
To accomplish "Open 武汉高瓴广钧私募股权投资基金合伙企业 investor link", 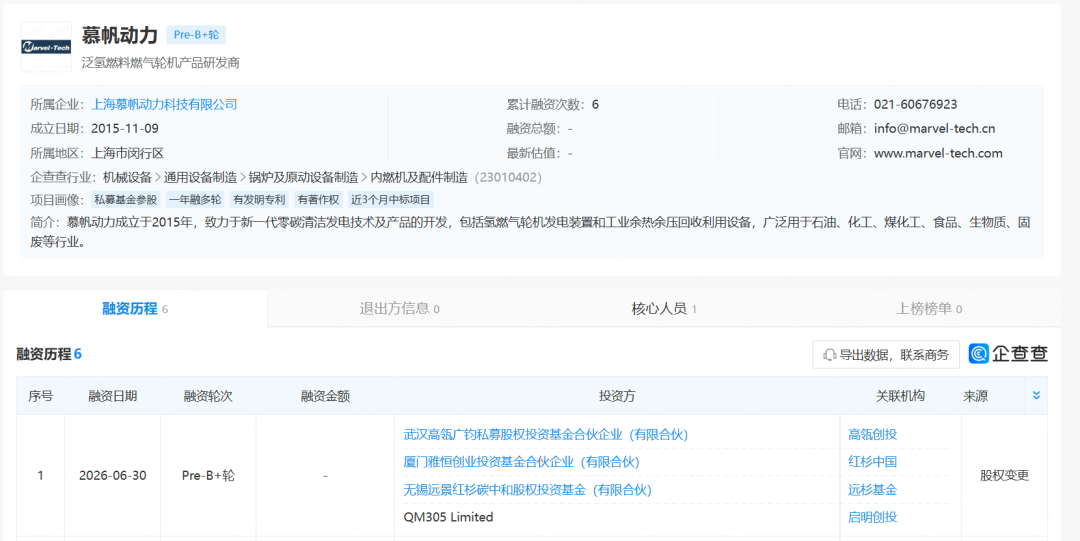I will click(546, 435).
